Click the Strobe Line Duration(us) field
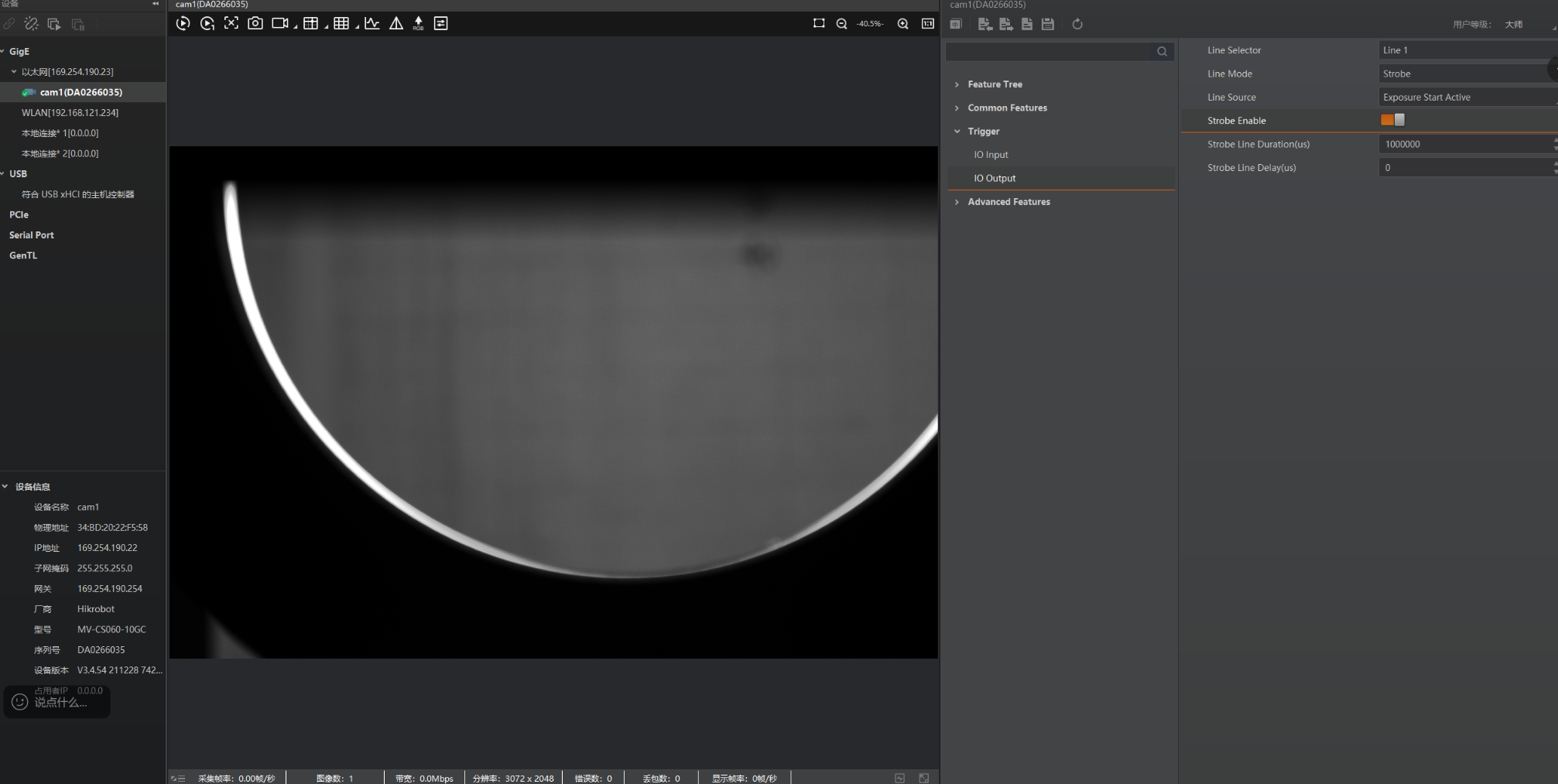The width and height of the screenshot is (1558, 784). (x=1467, y=144)
